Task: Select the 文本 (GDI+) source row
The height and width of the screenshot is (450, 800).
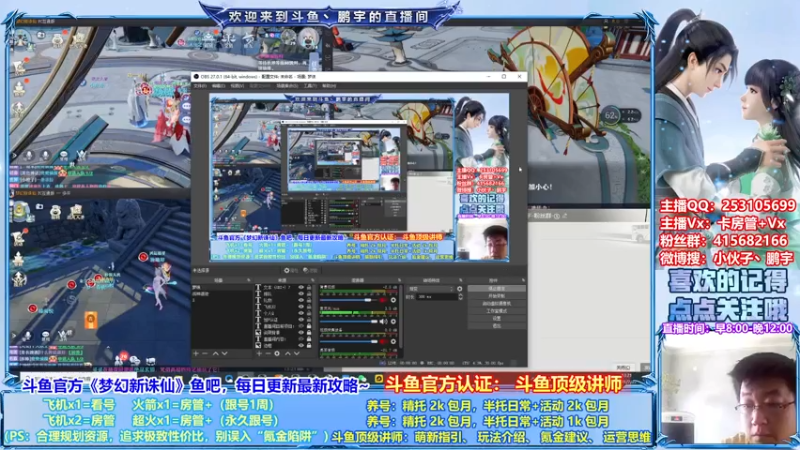Action: 284,287
